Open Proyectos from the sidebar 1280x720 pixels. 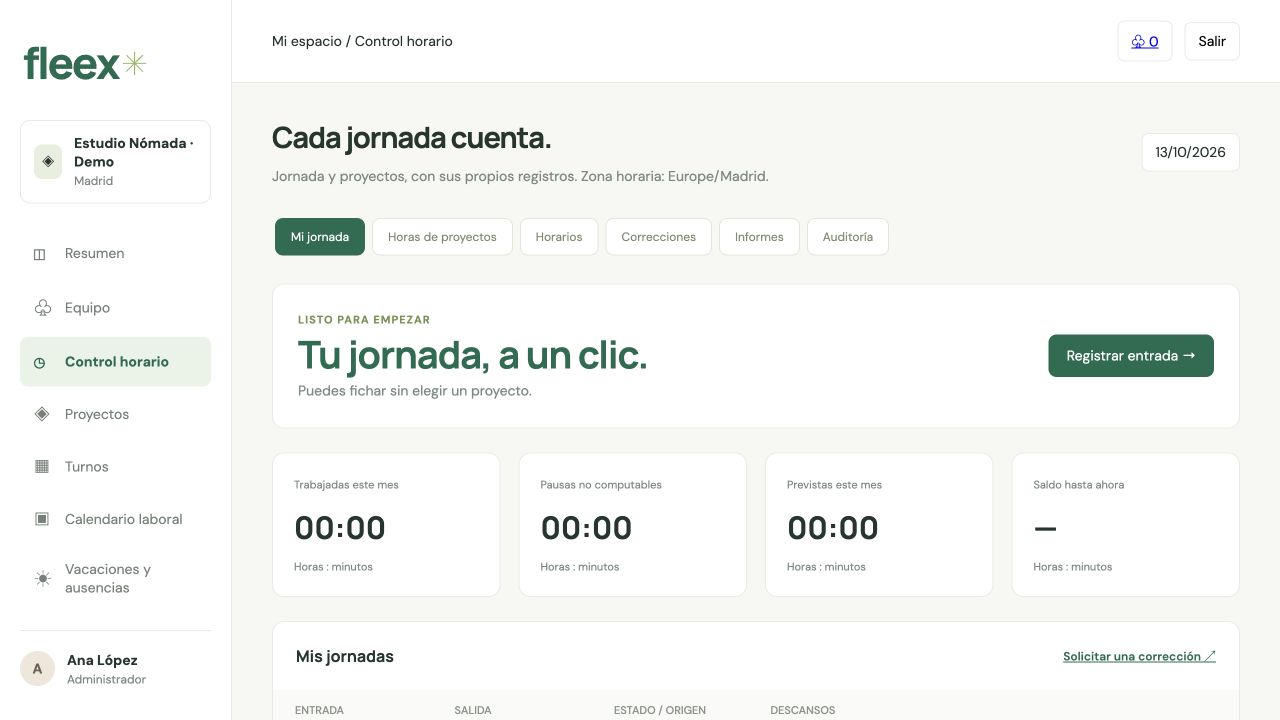tap(115, 414)
